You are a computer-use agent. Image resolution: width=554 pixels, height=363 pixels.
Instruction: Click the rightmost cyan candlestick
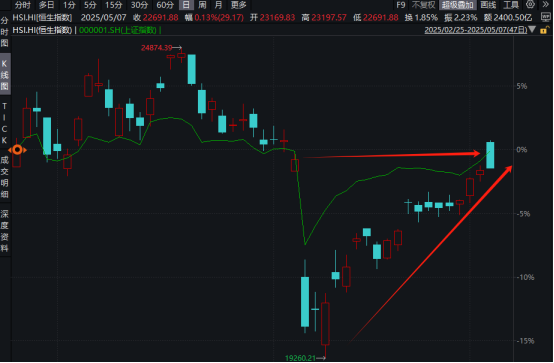pyautogui.click(x=490, y=155)
